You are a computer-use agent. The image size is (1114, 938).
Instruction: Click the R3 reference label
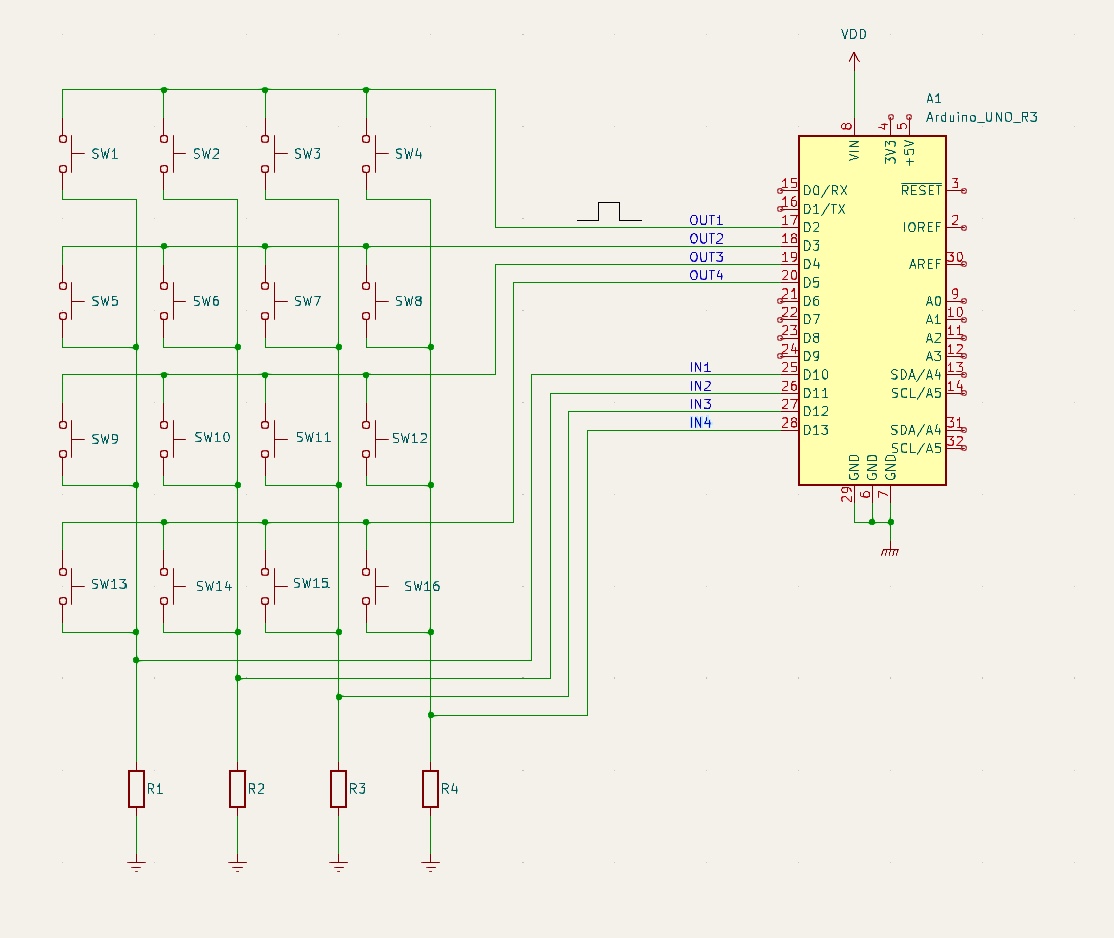357,789
